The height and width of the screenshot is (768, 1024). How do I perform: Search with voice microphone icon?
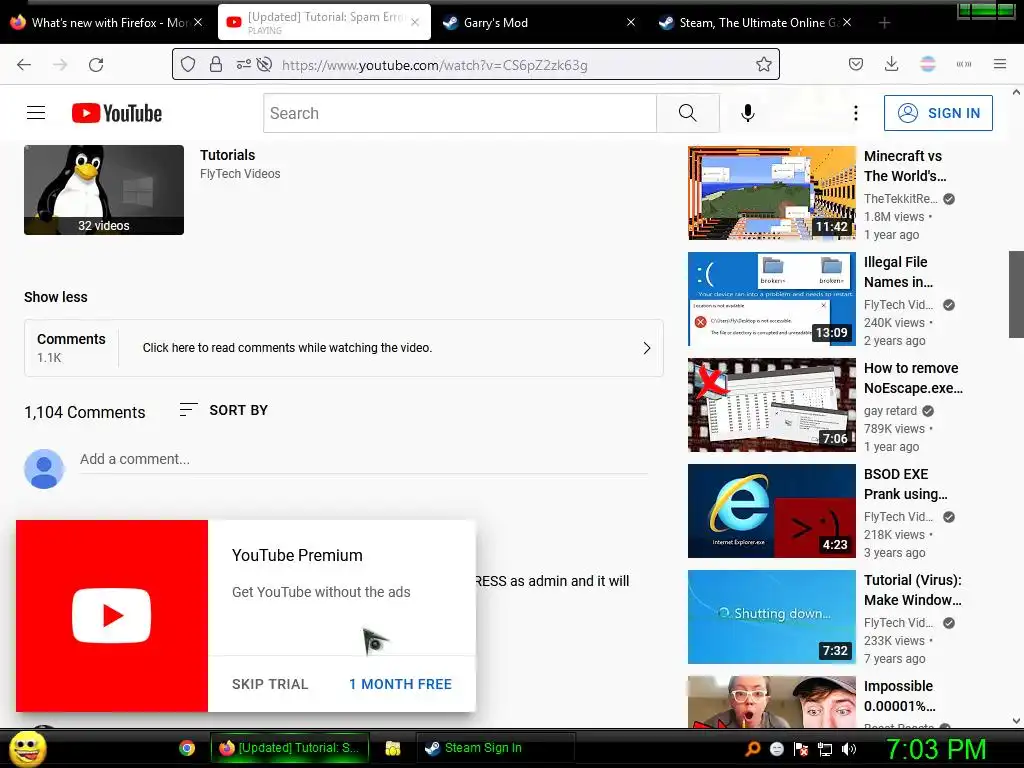click(748, 113)
